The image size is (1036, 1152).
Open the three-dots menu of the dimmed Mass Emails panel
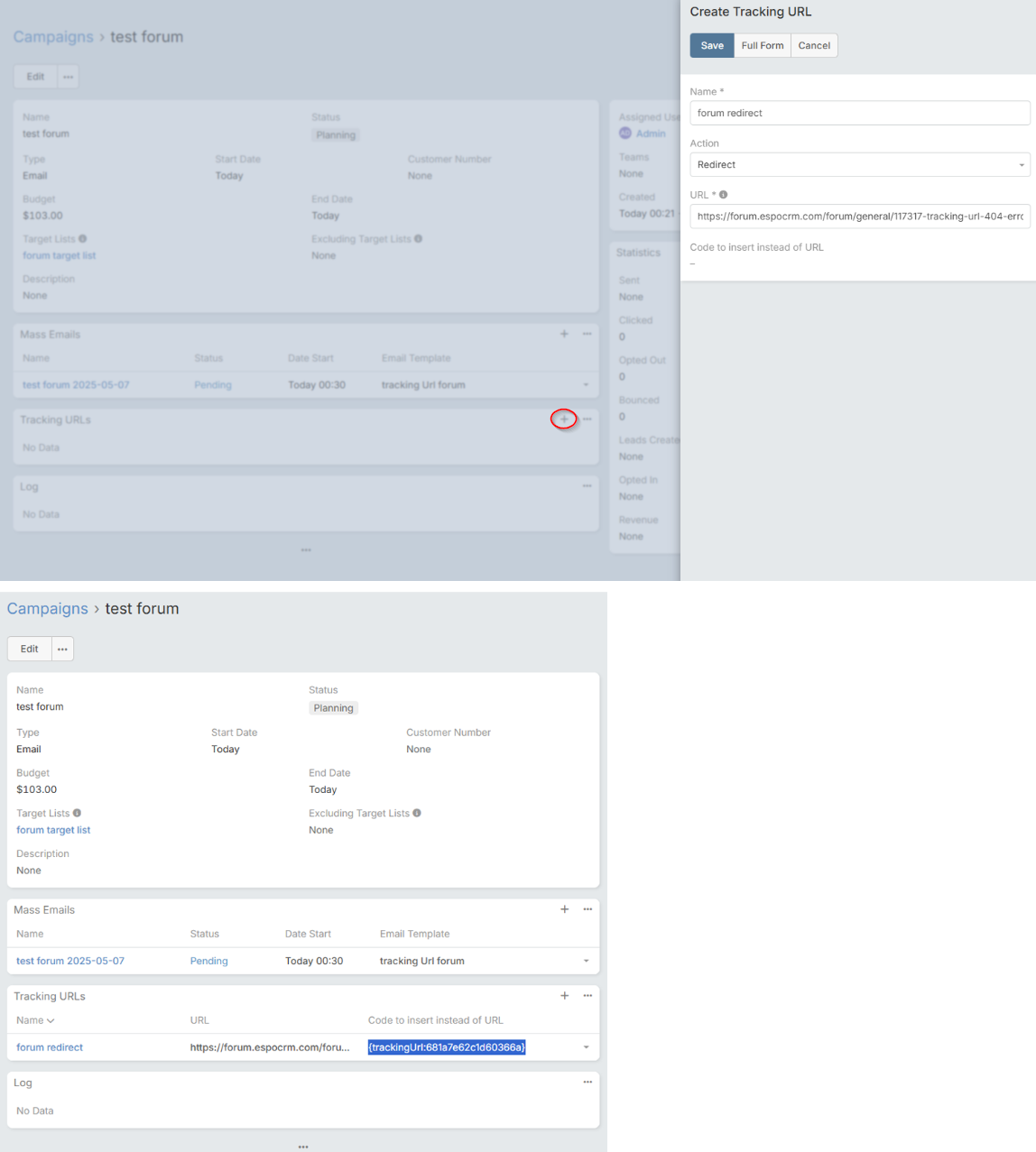tap(587, 334)
